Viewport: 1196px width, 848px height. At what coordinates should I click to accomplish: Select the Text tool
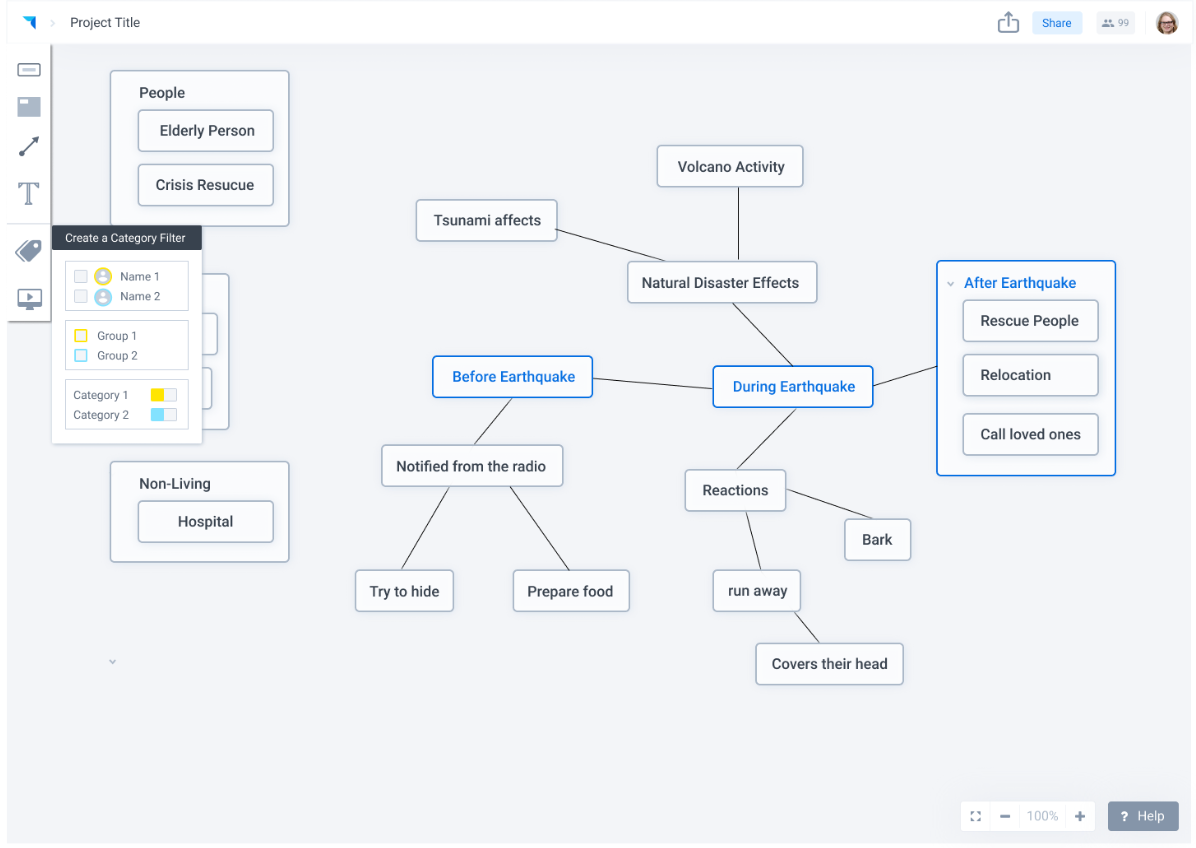(28, 193)
